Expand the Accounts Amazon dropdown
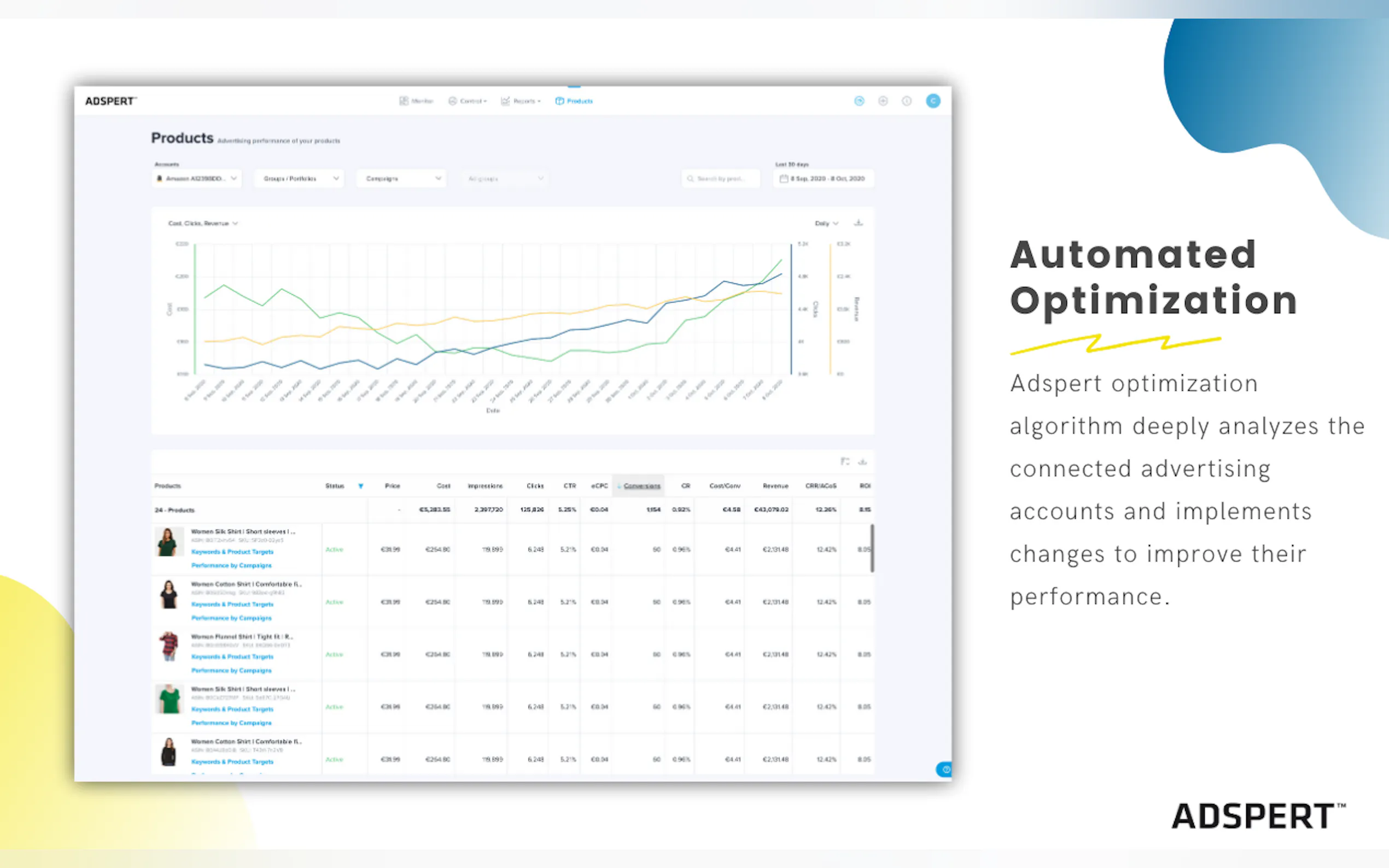The image size is (1389, 868). click(197, 179)
